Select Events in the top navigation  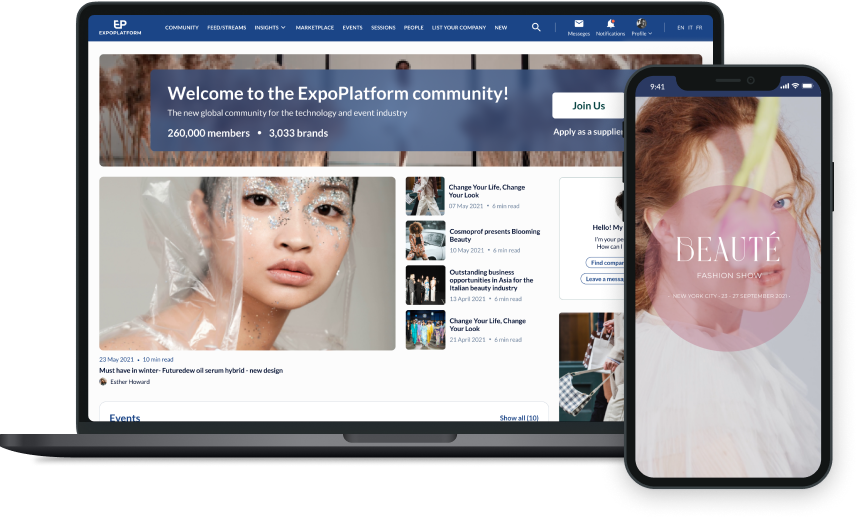(x=353, y=27)
